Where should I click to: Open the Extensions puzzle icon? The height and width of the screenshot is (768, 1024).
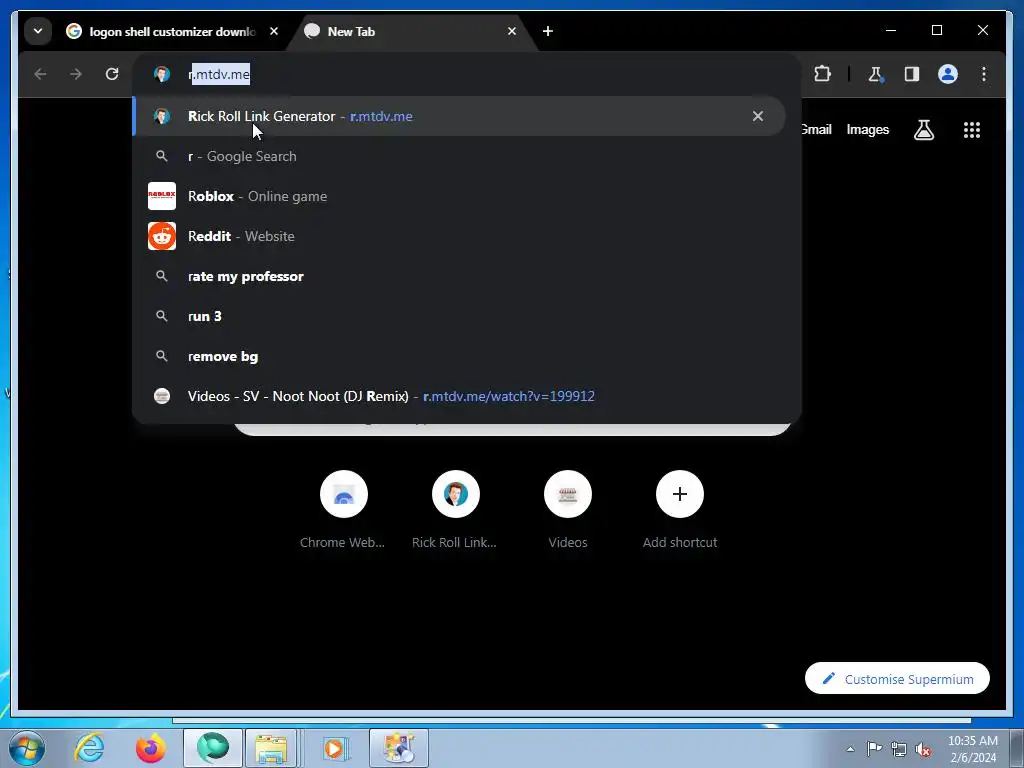(822, 74)
